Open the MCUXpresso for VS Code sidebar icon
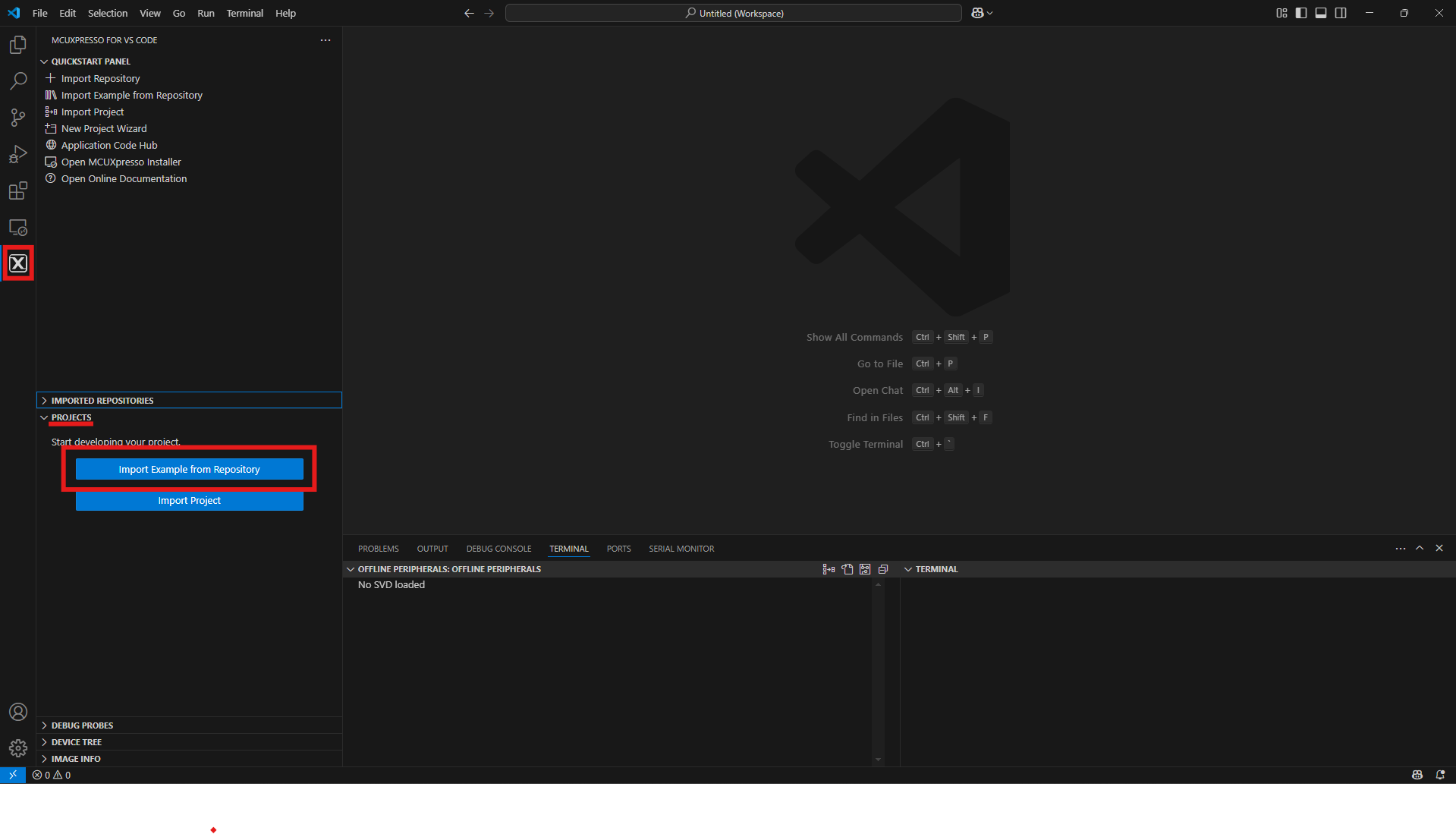The height and width of the screenshot is (834, 1456). click(18, 263)
